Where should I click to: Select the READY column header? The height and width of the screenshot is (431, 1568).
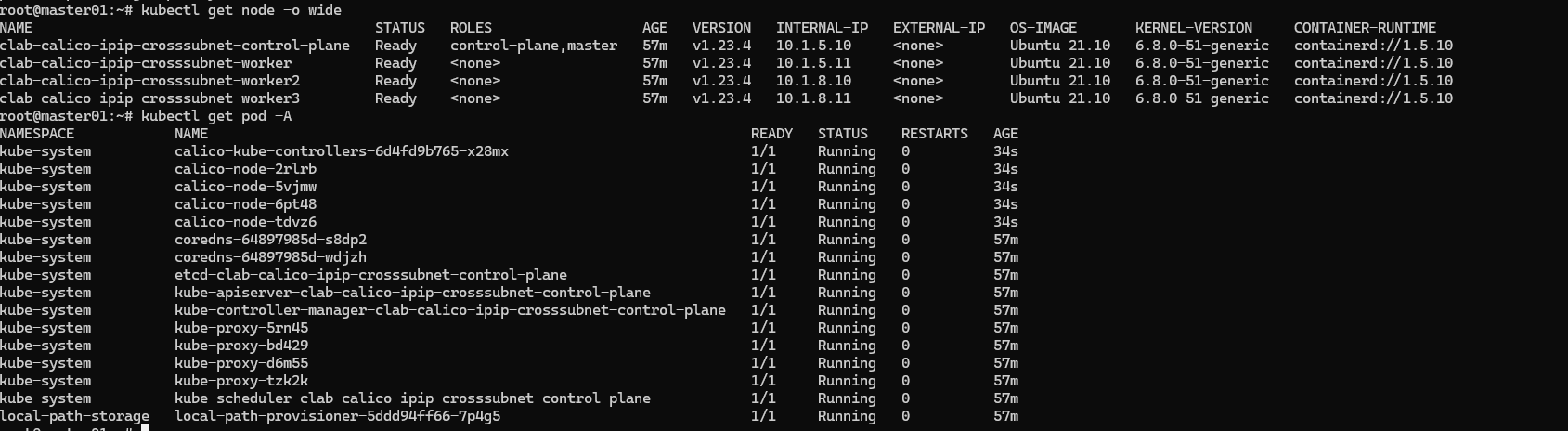(x=771, y=134)
